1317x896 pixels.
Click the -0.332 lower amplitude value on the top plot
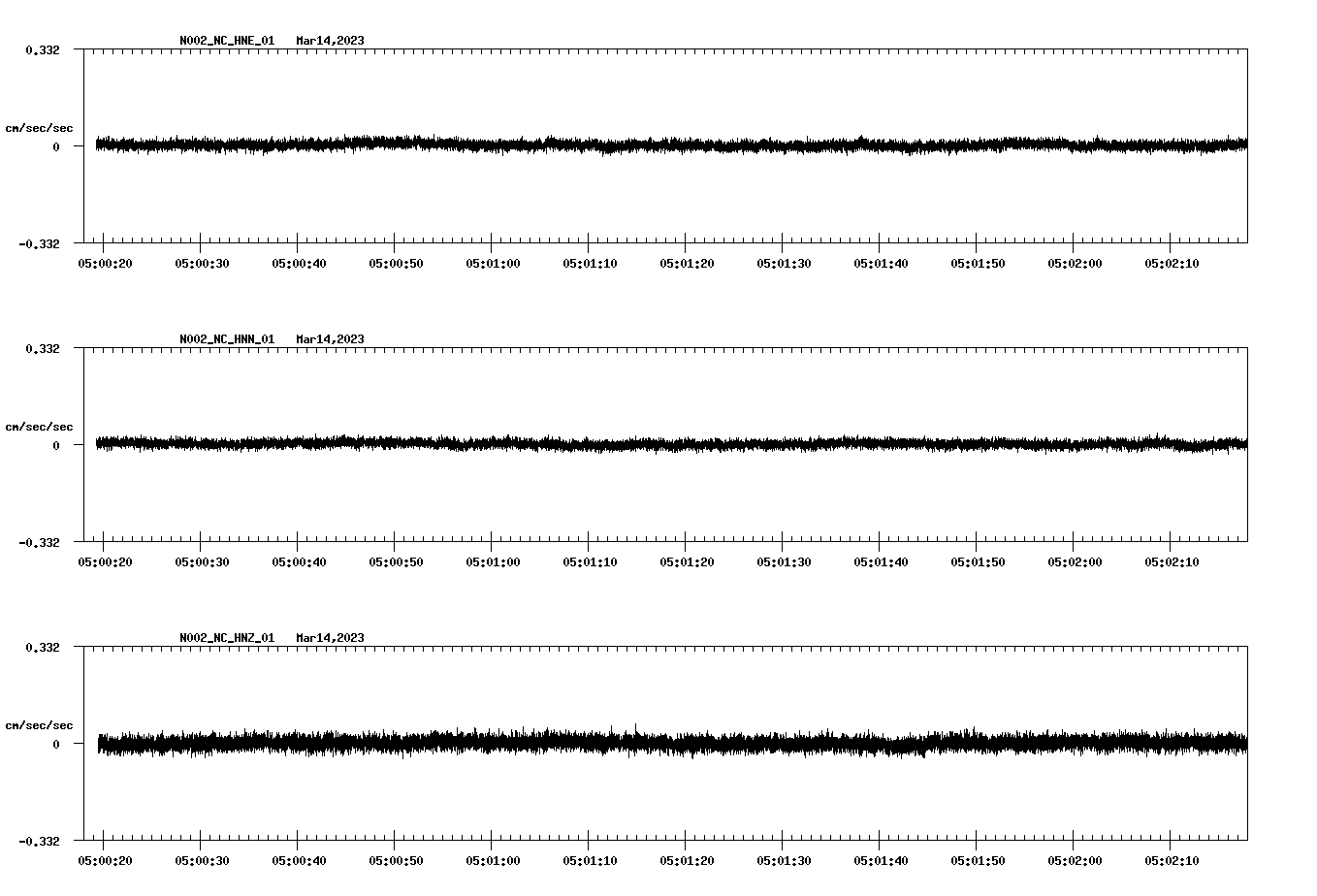41,243
